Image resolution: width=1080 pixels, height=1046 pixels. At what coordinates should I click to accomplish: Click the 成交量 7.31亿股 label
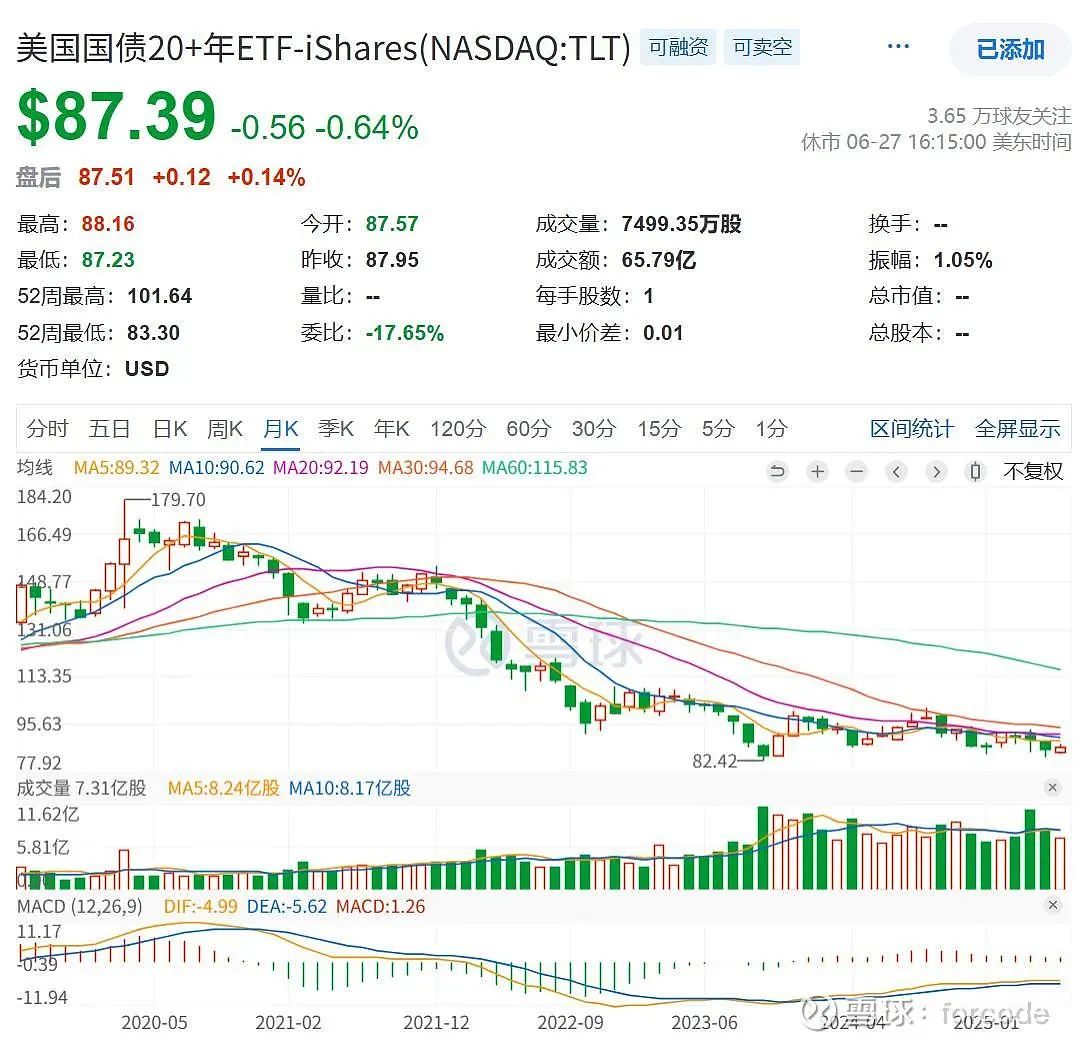coord(81,788)
